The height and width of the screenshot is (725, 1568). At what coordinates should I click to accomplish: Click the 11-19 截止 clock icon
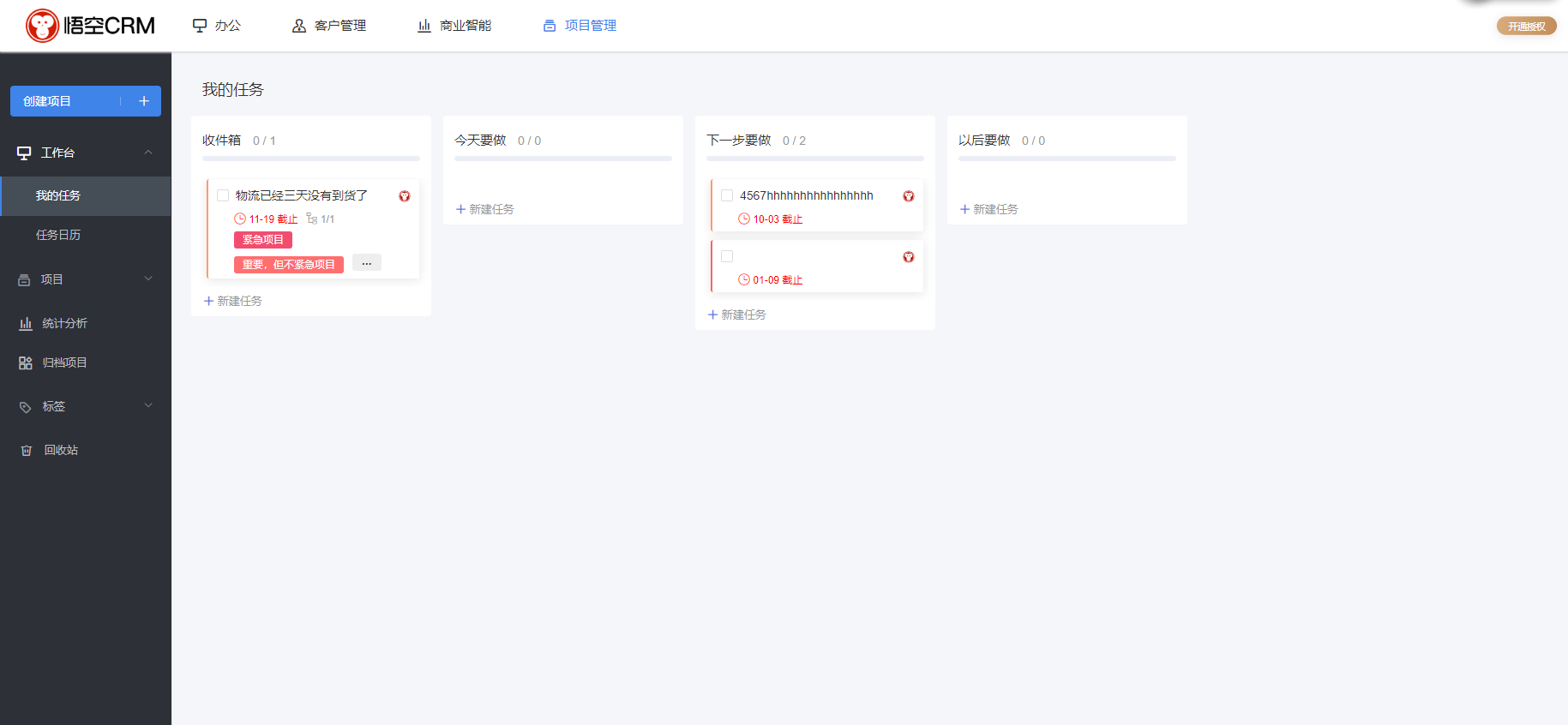point(240,219)
